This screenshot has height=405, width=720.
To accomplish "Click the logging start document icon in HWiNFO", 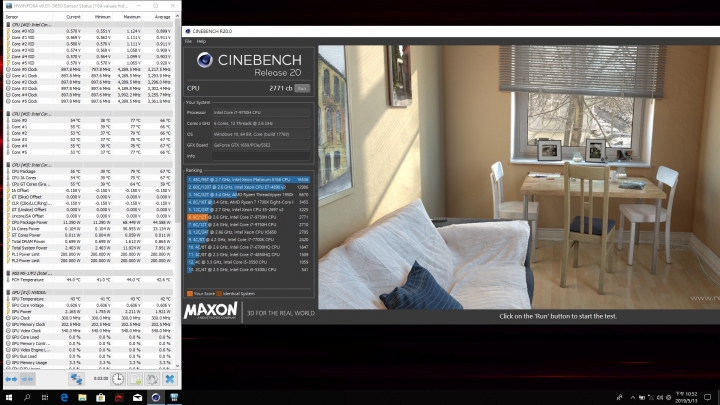I will (135, 379).
